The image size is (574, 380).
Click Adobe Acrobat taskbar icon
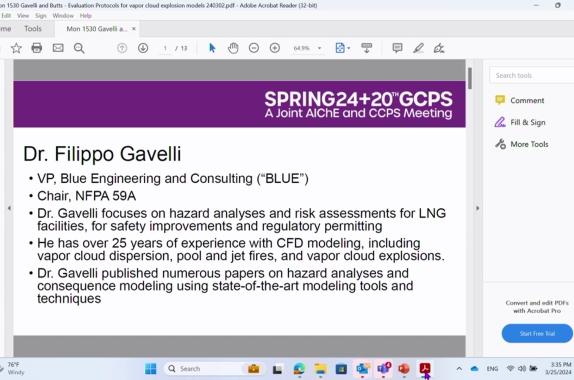pyautogui.click(x=425, y=369)
